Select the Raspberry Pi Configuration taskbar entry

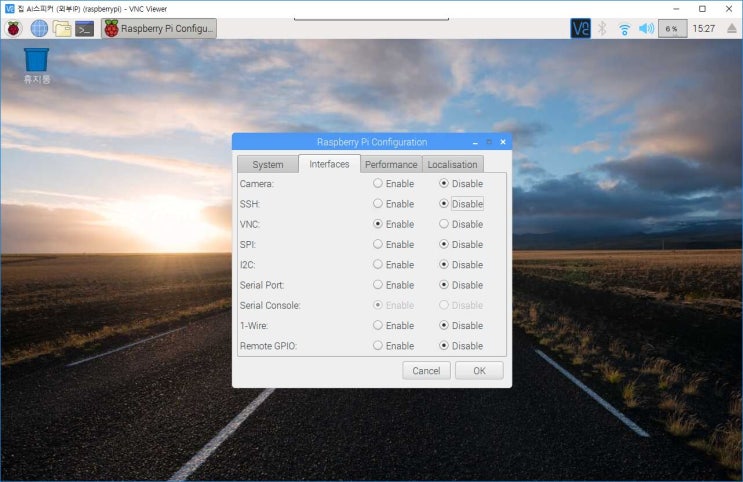click(x=159, y=28)
